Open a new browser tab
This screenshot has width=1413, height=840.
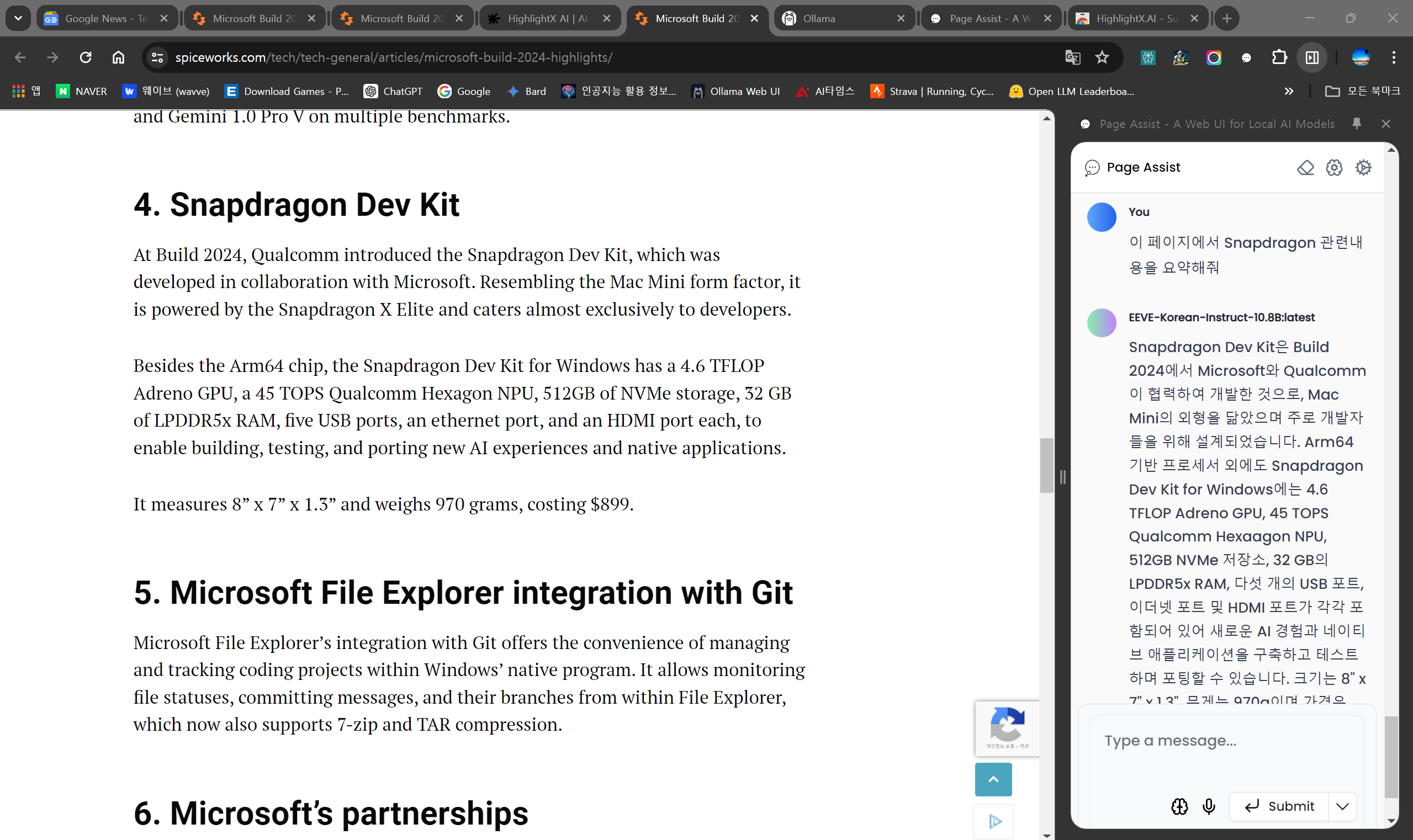coord(1227,18)
